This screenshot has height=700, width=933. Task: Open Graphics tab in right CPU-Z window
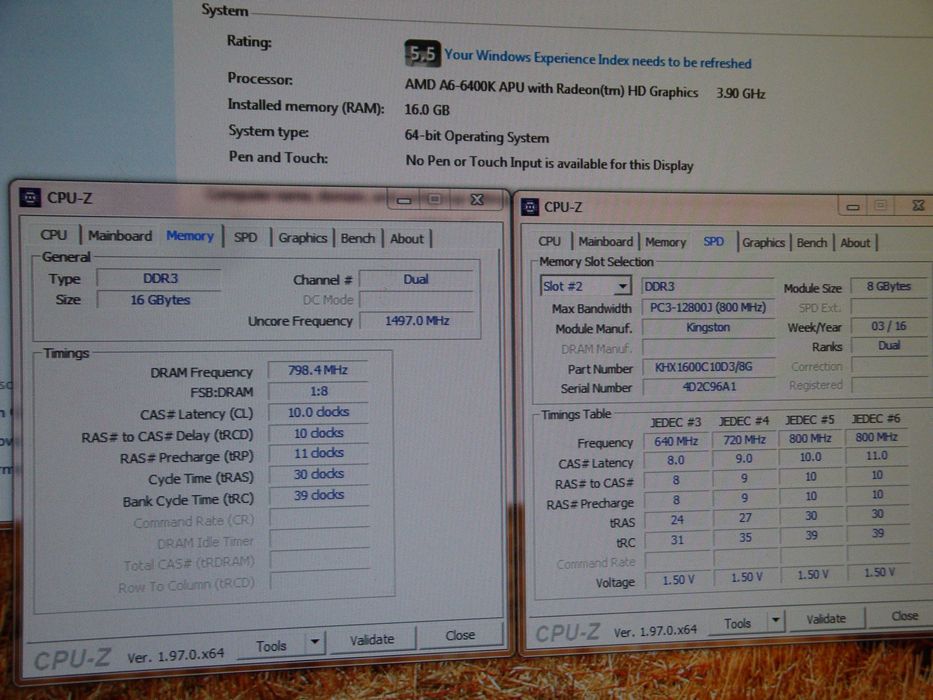[763, 242]
